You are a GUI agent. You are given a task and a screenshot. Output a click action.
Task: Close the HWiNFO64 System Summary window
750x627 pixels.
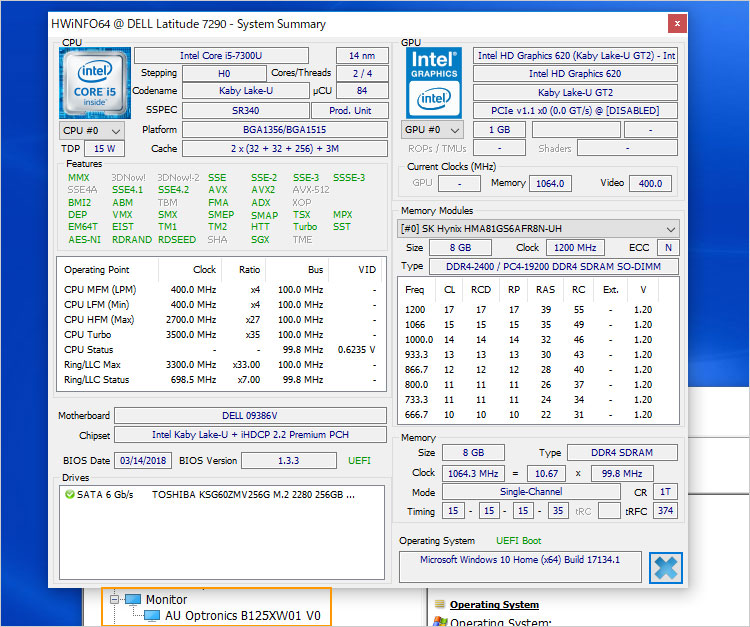(677, 23)
